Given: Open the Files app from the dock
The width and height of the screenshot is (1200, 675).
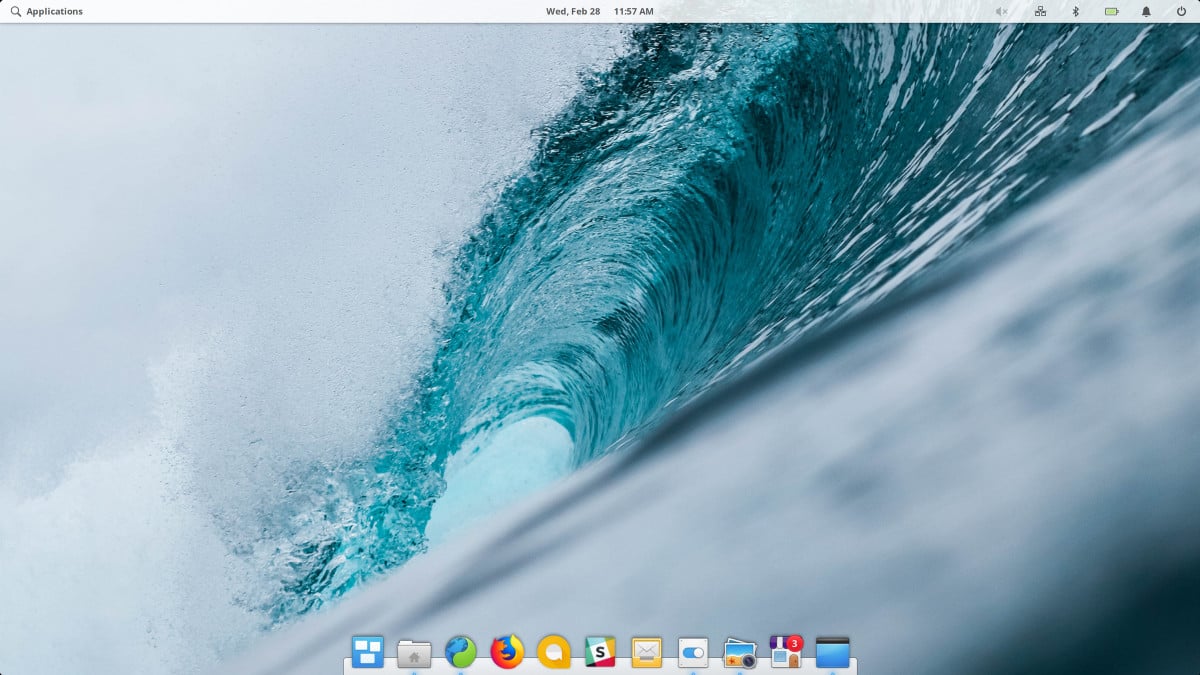Looking at the screenshot, I should [x=414, y=652].
